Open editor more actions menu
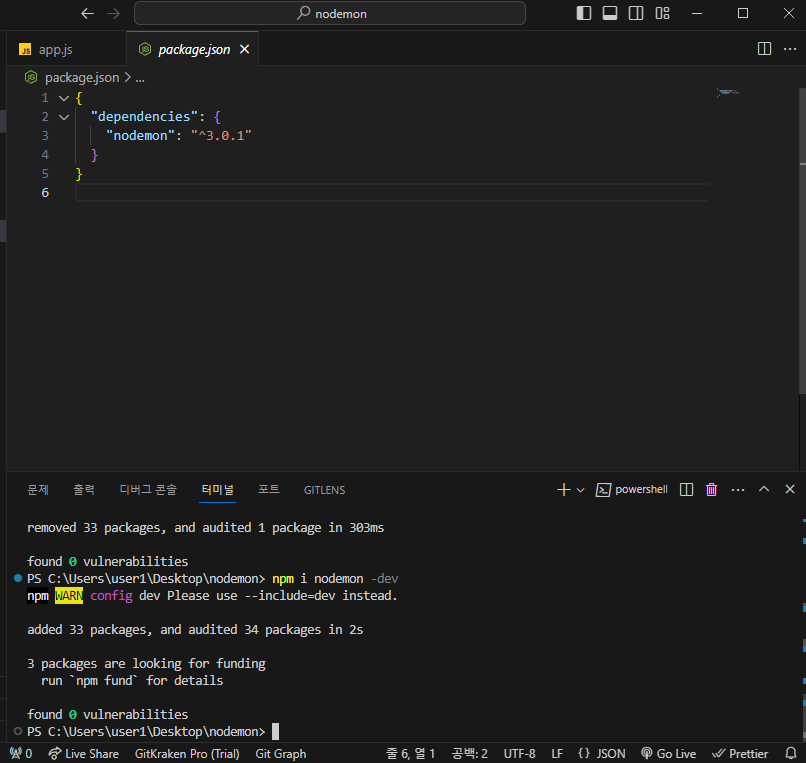The height and width of the screenshot is (763, 806). pos(790,49)
